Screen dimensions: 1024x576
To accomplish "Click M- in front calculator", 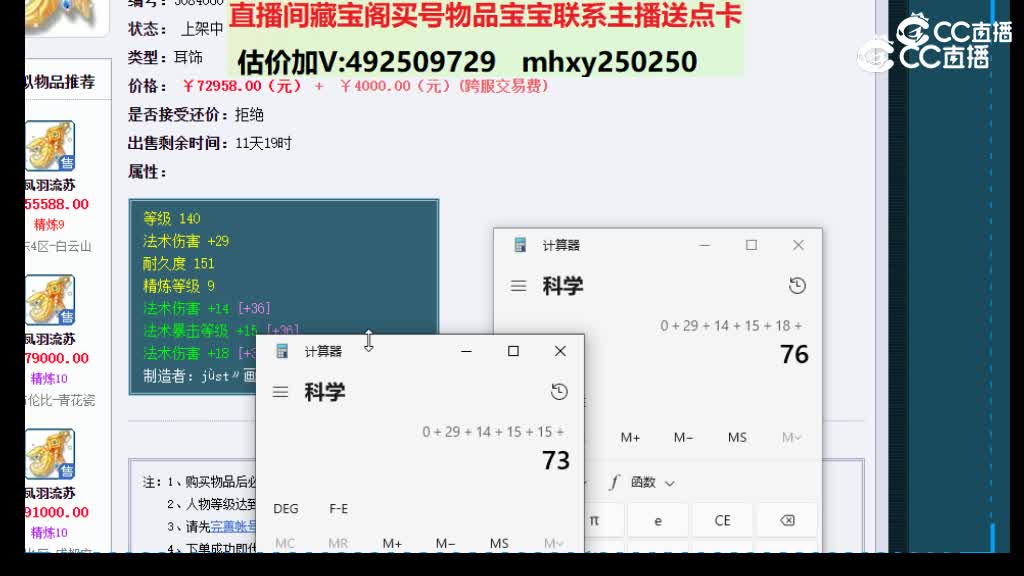I will (x=445, y=543).
